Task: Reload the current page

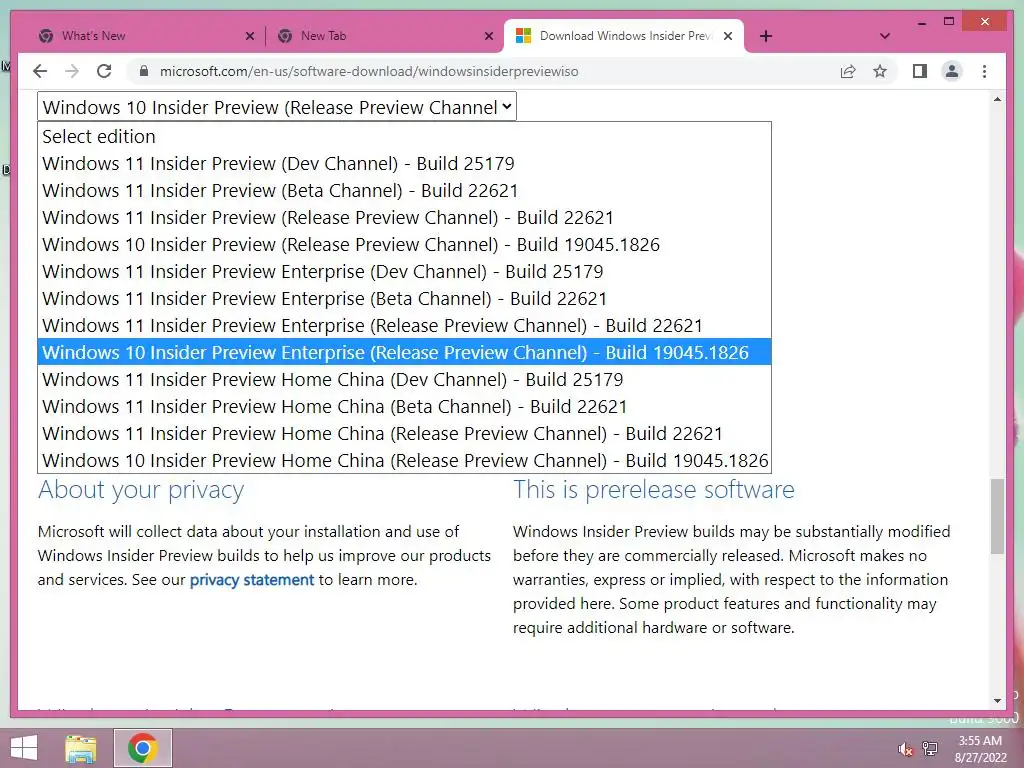Action: pos(104,71)
